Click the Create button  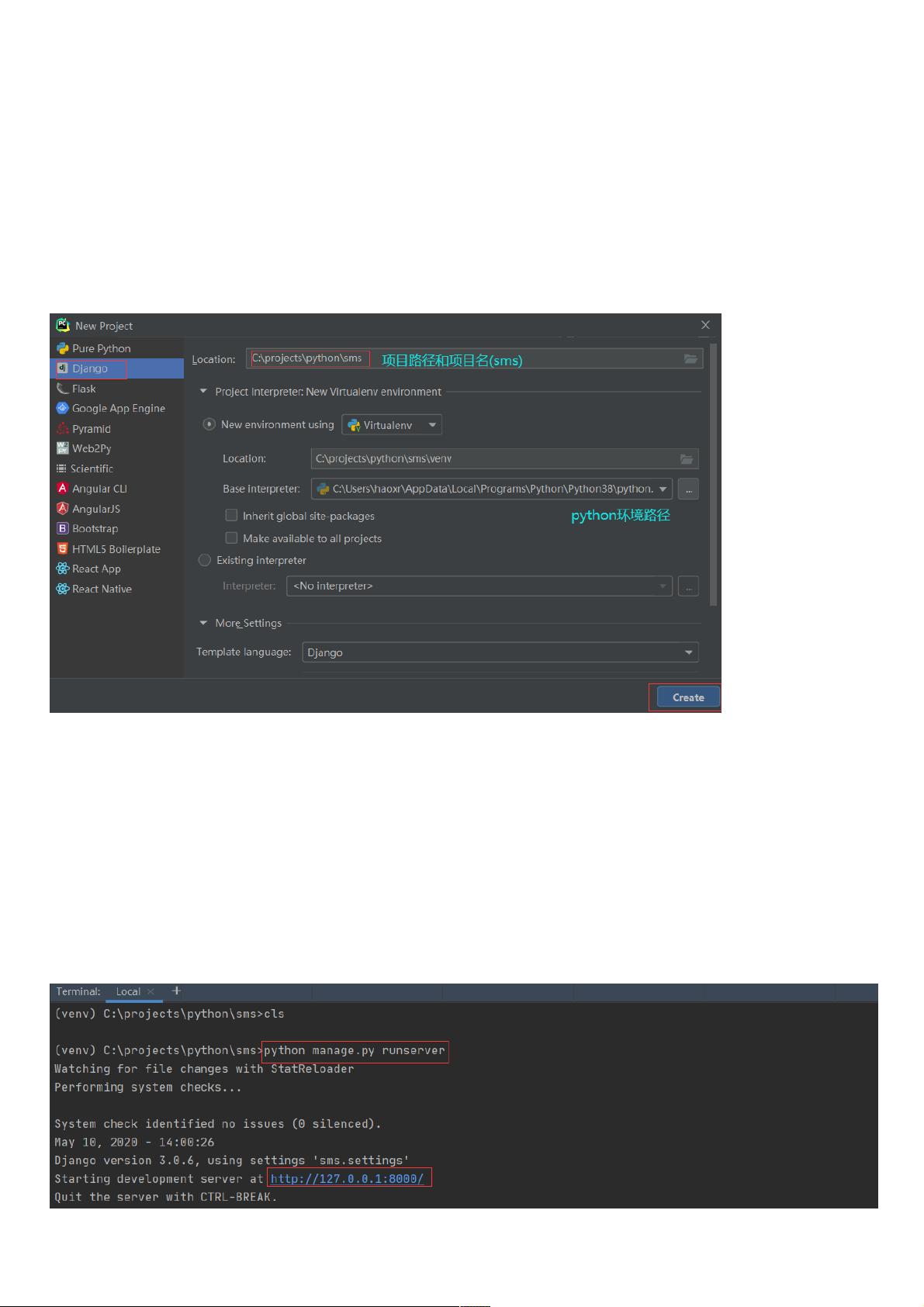(x=687, y=697)
